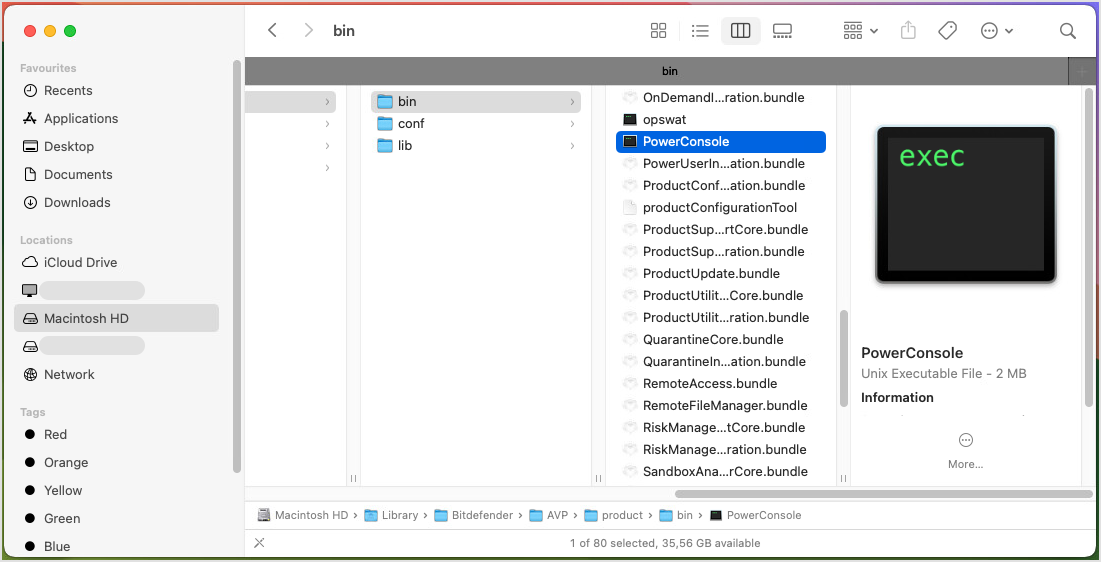Select gallery view in toolbar
The height and width of the screenshot is (562, 1101).
click(782, 31)
